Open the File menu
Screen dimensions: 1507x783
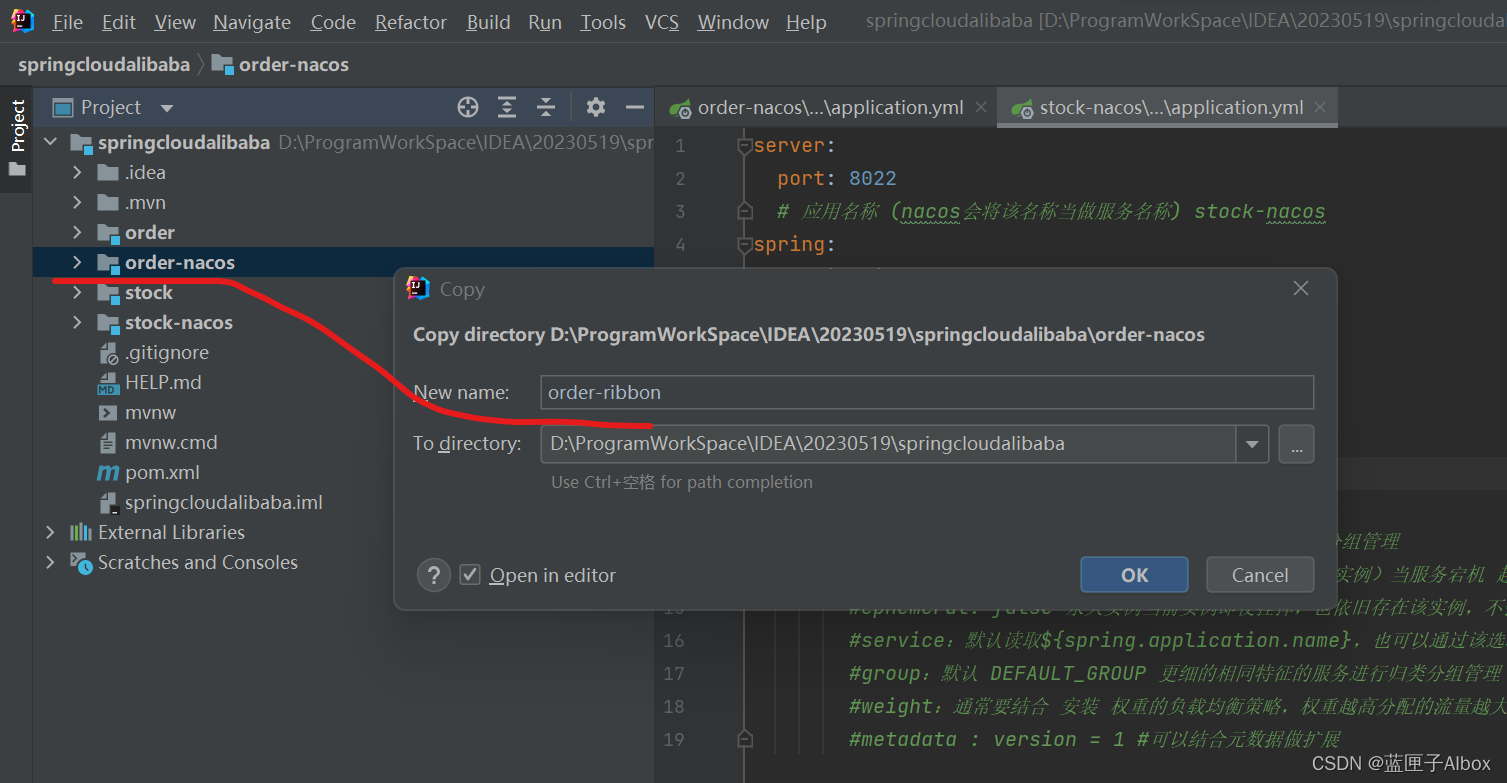pos(67,22)
